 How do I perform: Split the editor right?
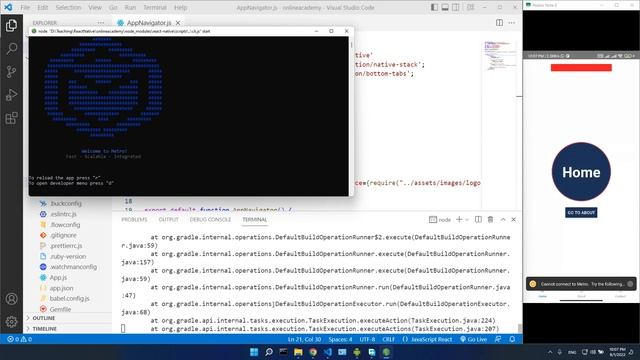[x=499, y=23]
